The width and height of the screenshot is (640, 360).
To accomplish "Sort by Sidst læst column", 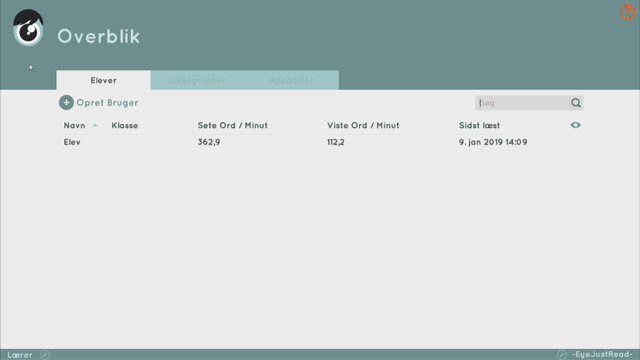I will pyautogui.click(x=479, y=125).
